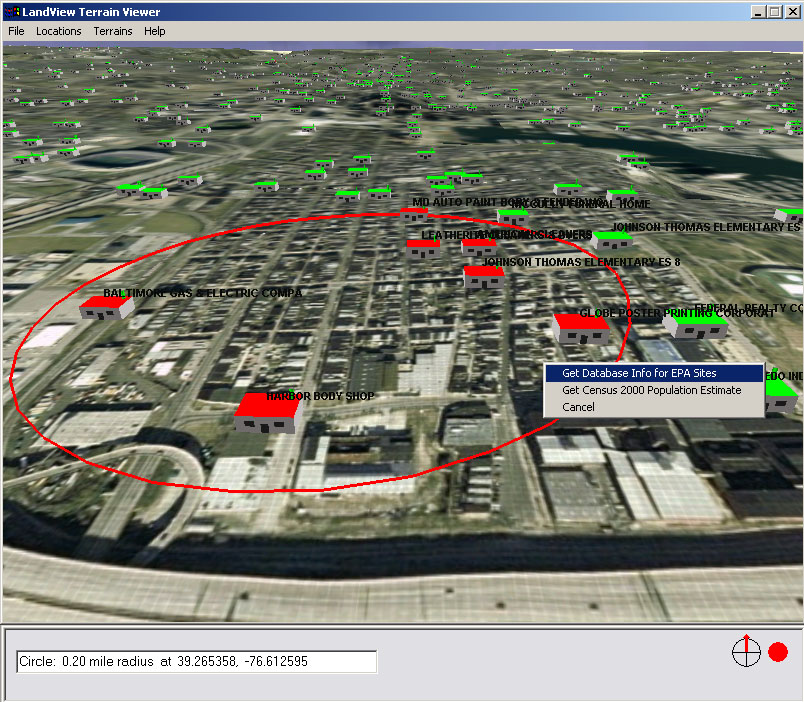This screenshot has width=804, height=702.
Task: Click the HARBOR BODY SHOP label
Action: (x=320, y=396)
